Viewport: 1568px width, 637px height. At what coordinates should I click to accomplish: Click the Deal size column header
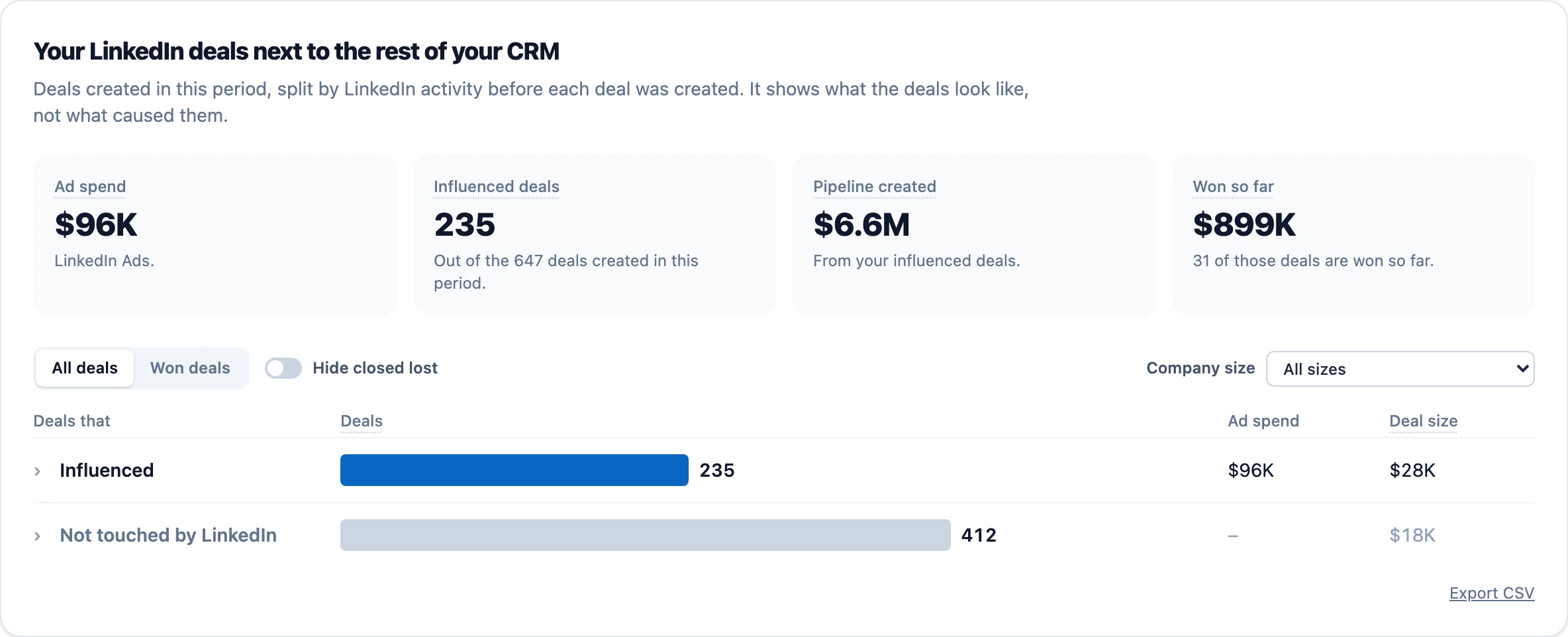click(x=1424, y=421)
